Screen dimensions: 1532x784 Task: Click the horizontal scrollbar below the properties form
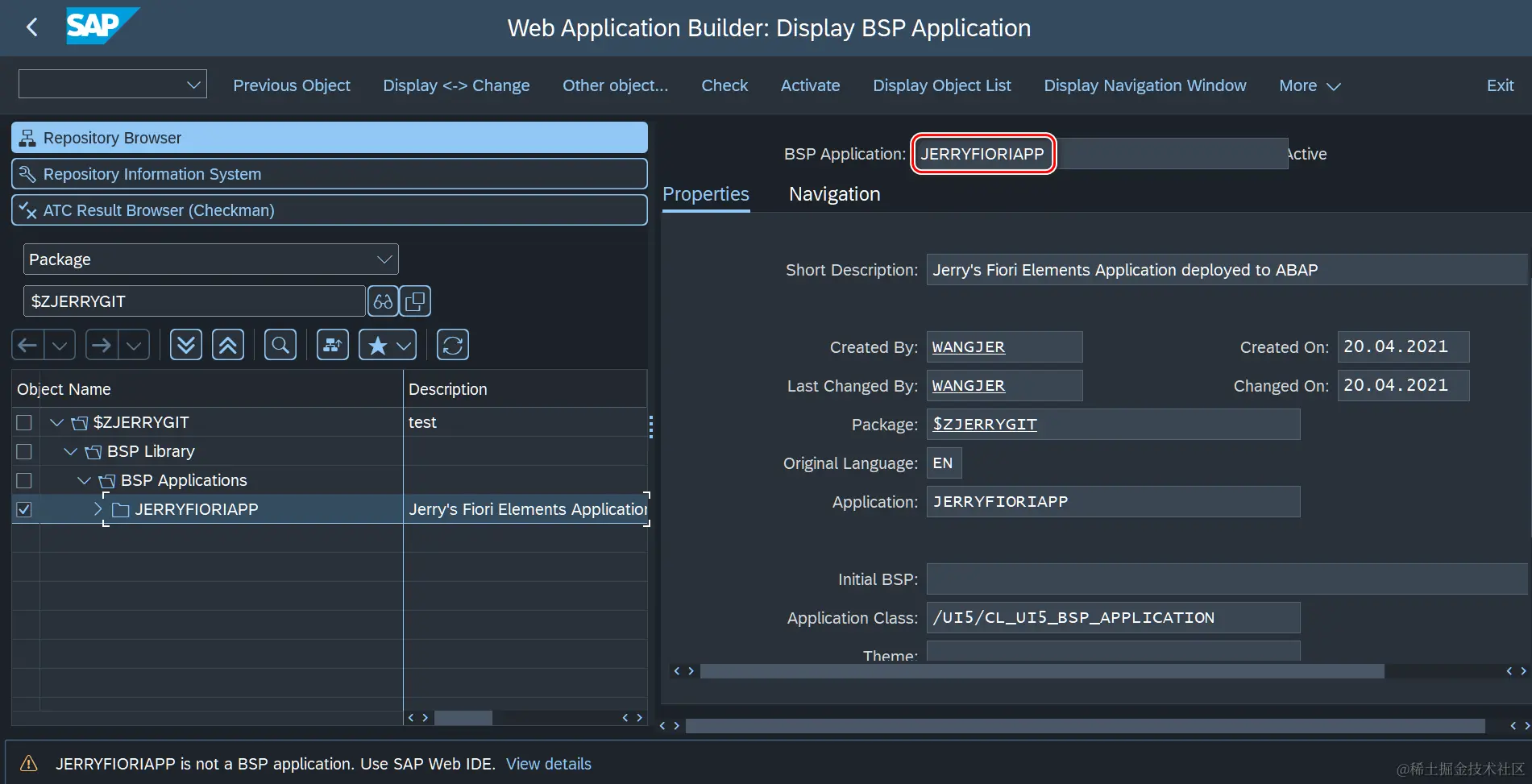pos(1042,671)
